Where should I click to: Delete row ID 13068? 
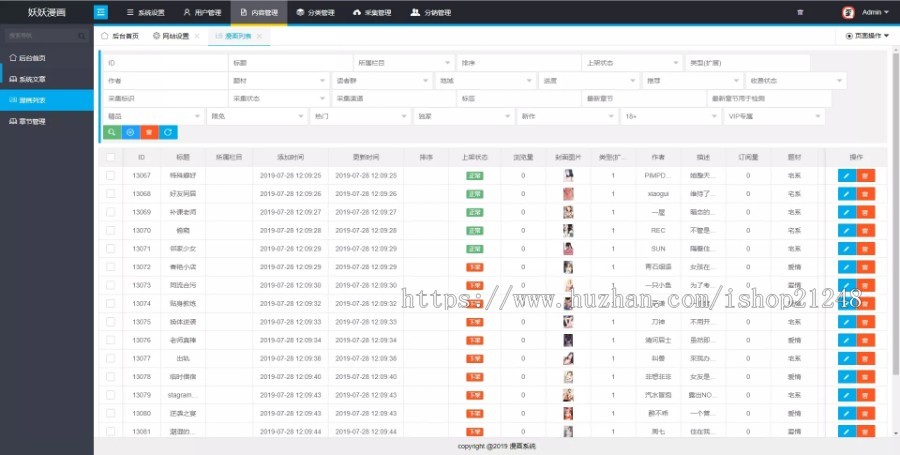[866, 193]
